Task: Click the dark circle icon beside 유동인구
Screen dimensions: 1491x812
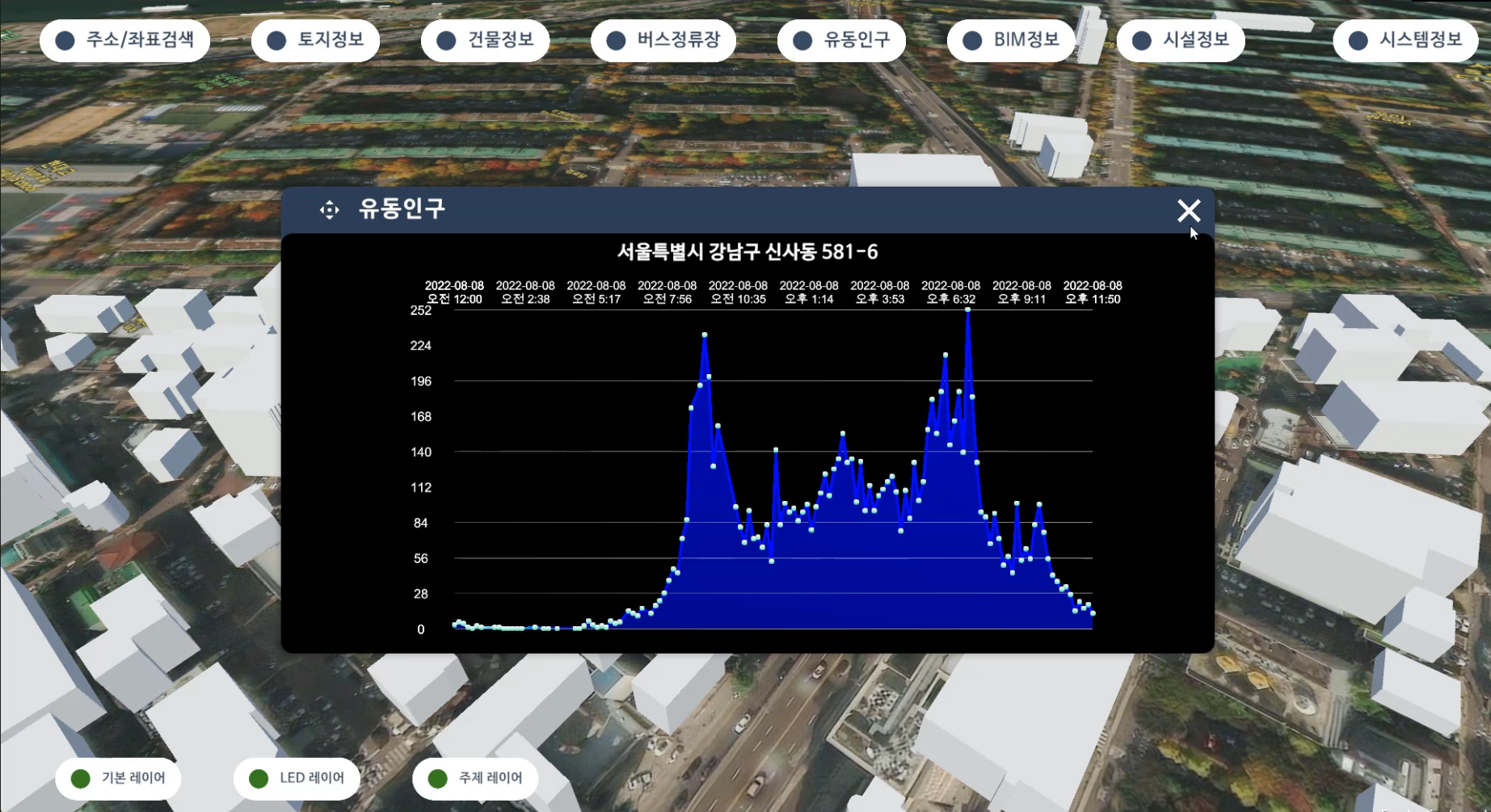Action: (x=802, y=40)
